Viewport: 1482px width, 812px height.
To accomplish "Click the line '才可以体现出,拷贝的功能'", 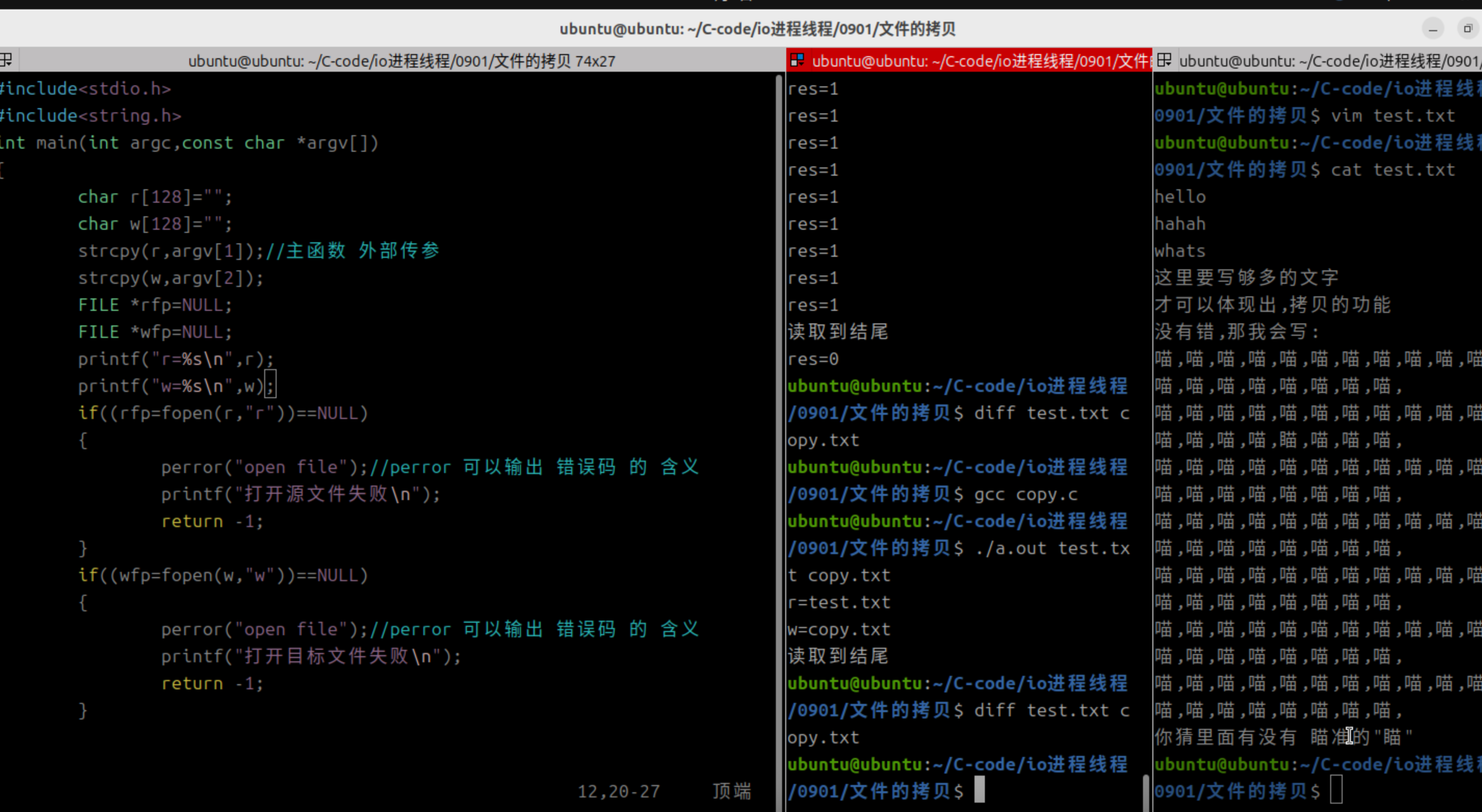I will [x=1272, y=305].
